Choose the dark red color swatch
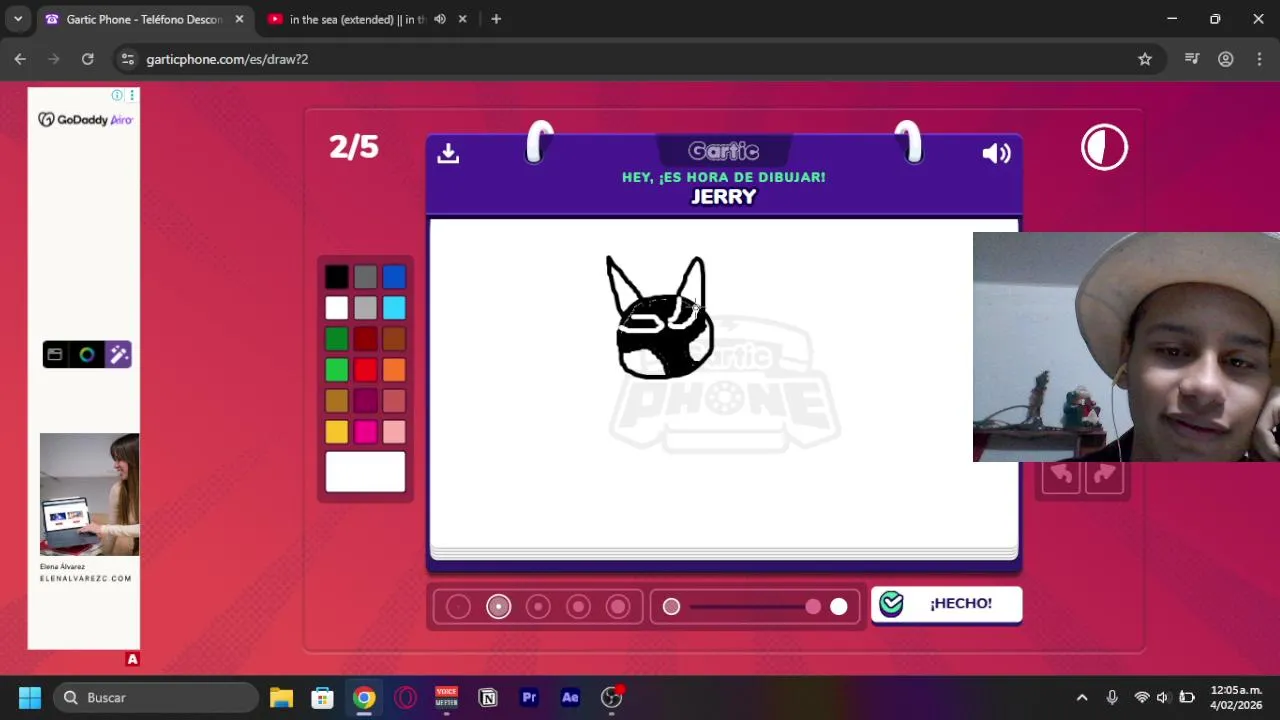 pos(366,339)
